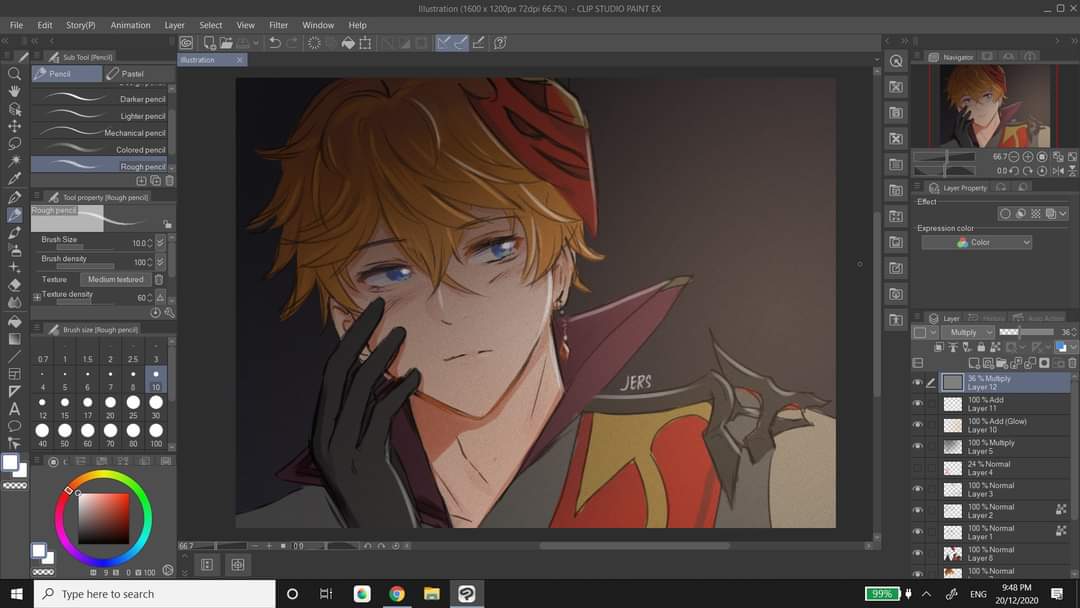Open the Layer menu
Screen dimensions: 1080x608
(174, 25)
